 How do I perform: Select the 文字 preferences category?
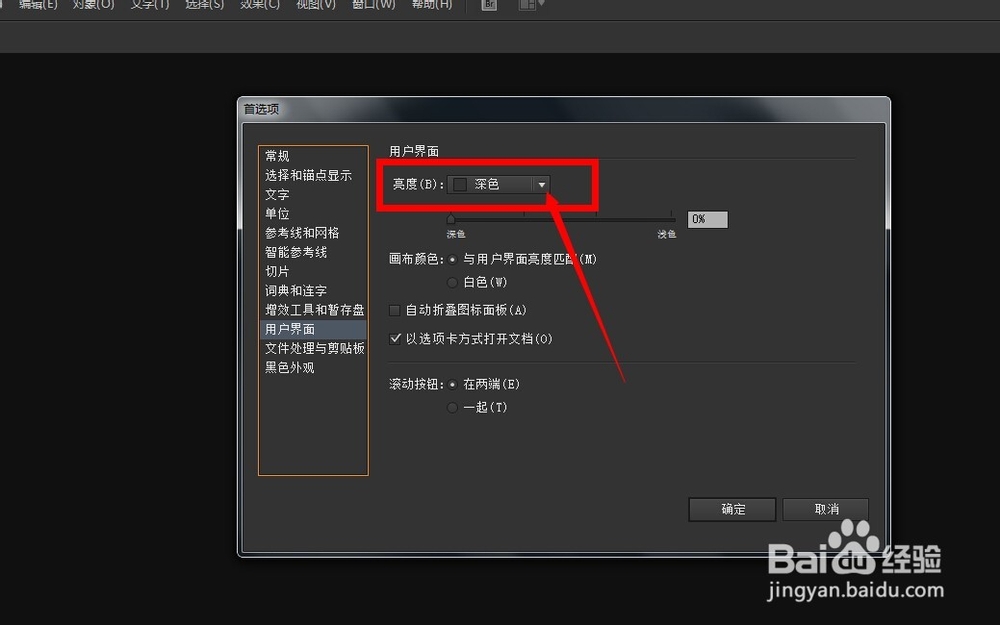click(276, 194)
